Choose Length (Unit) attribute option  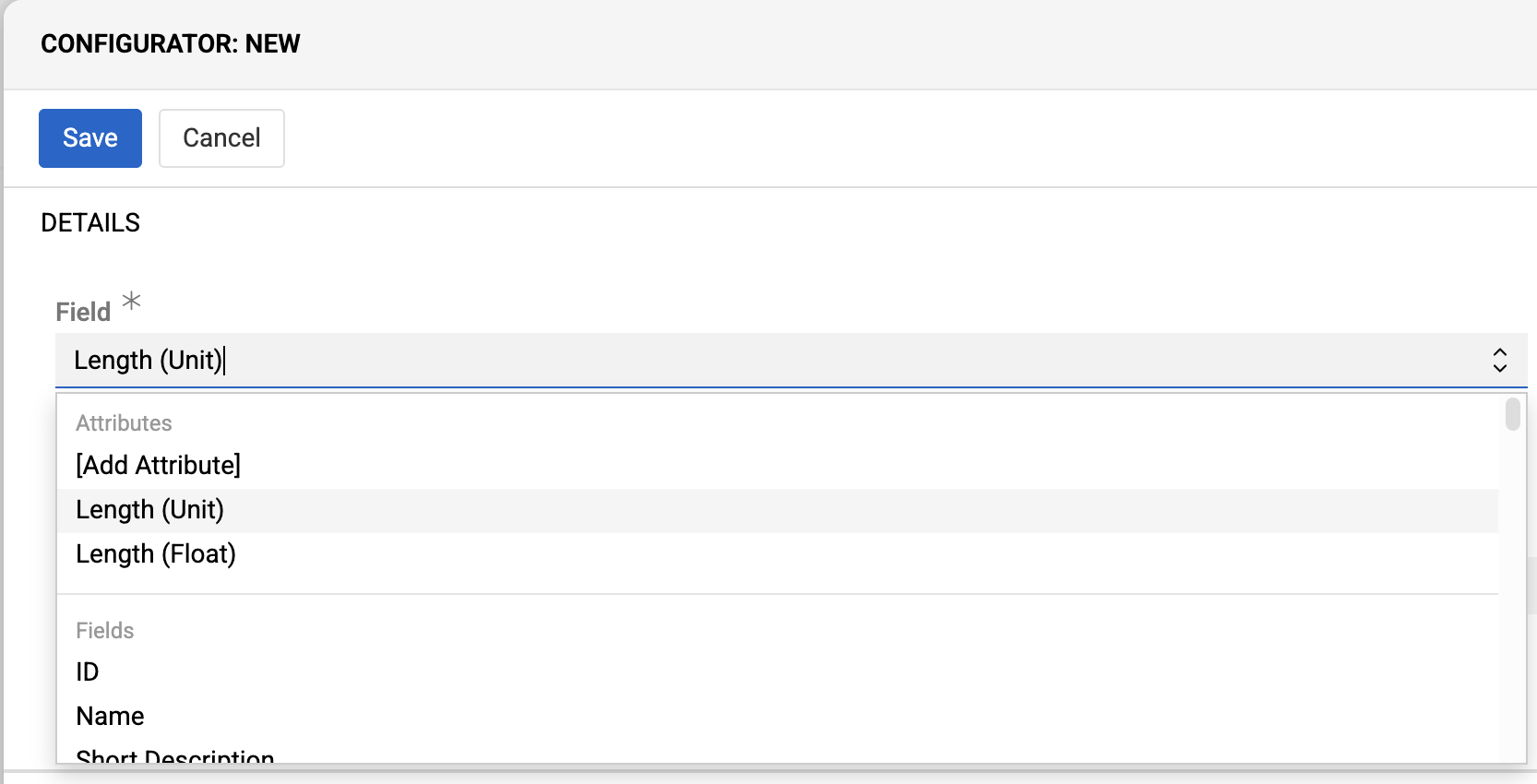click(150, 509)
